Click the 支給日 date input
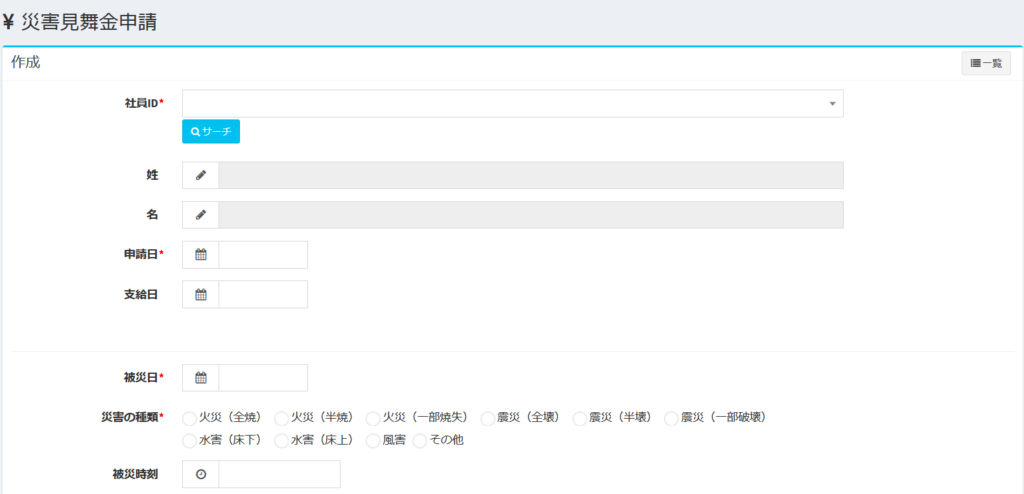 pyautogui.click(x=263, y=295)
